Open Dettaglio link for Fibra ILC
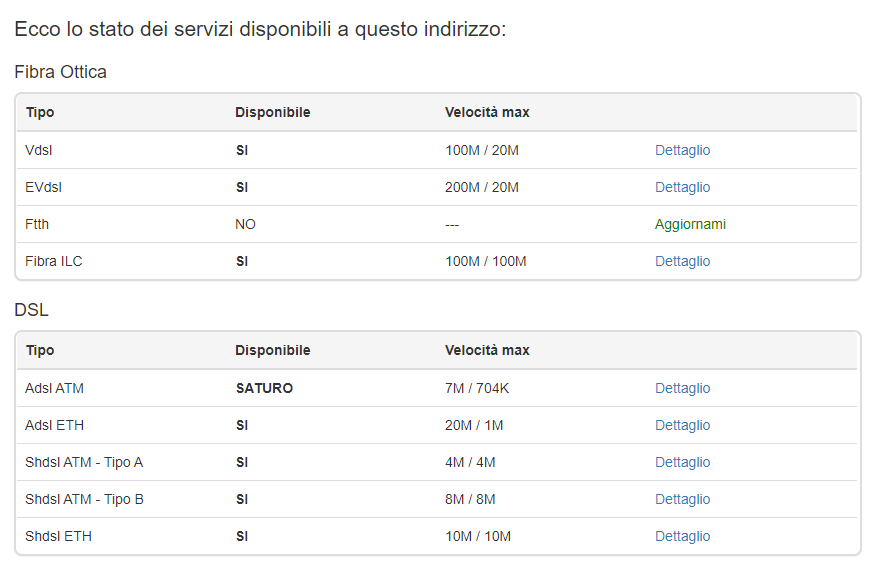The width and height of the screenshot is (878, 568). (x=682, y=261)
